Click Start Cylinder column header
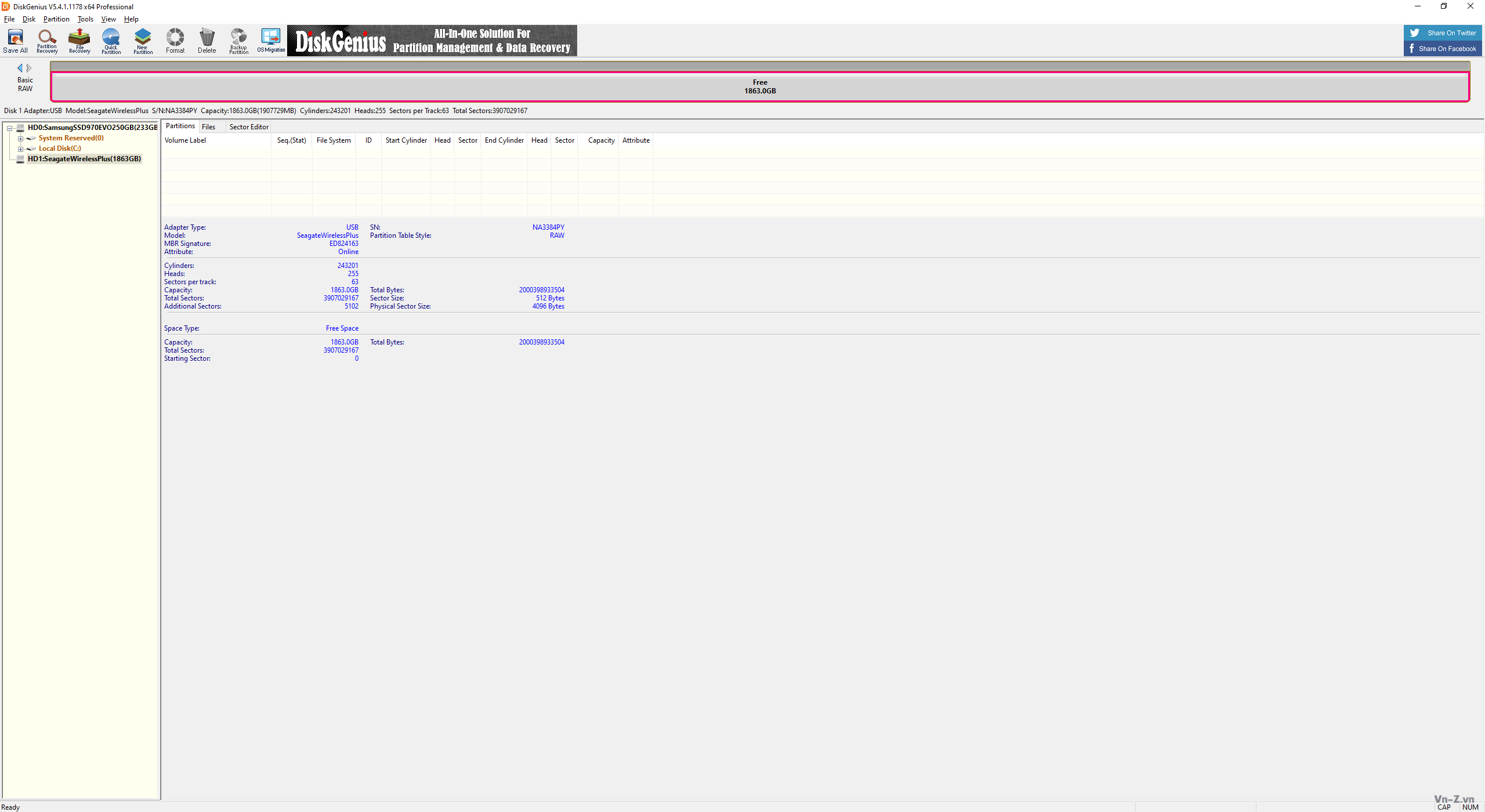Image resolution: width=1485 pixels, height=812 pixels. (x=406, y=140)
